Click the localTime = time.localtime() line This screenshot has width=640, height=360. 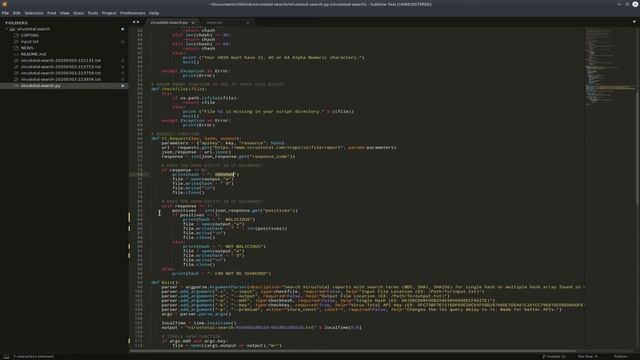(x=199, y=323)
